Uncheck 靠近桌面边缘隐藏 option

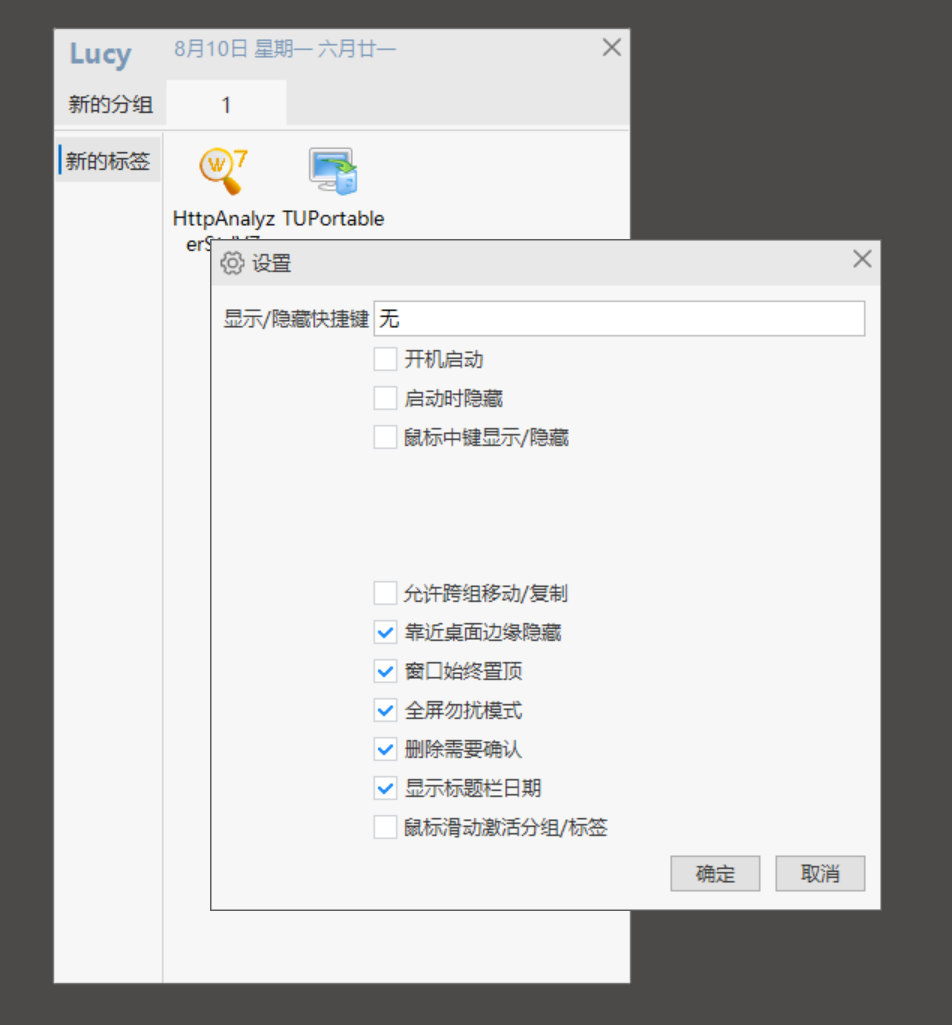click(385, 632)
